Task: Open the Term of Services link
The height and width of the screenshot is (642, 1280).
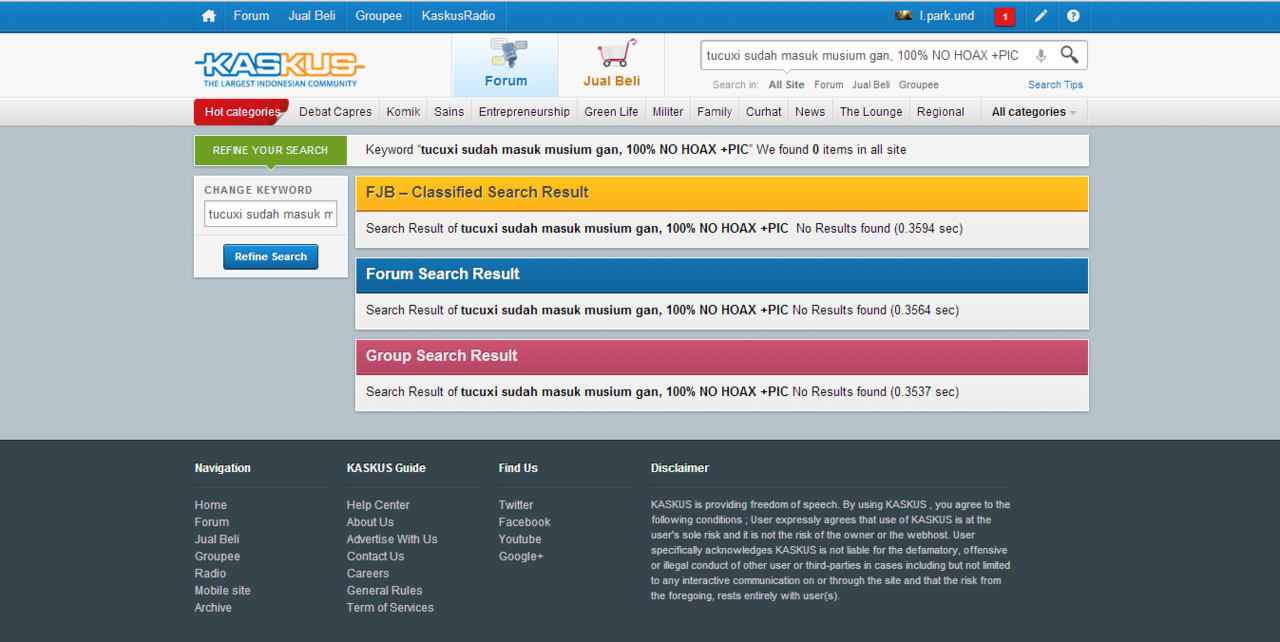Action: pyautogui.click(x=390, y=607)
